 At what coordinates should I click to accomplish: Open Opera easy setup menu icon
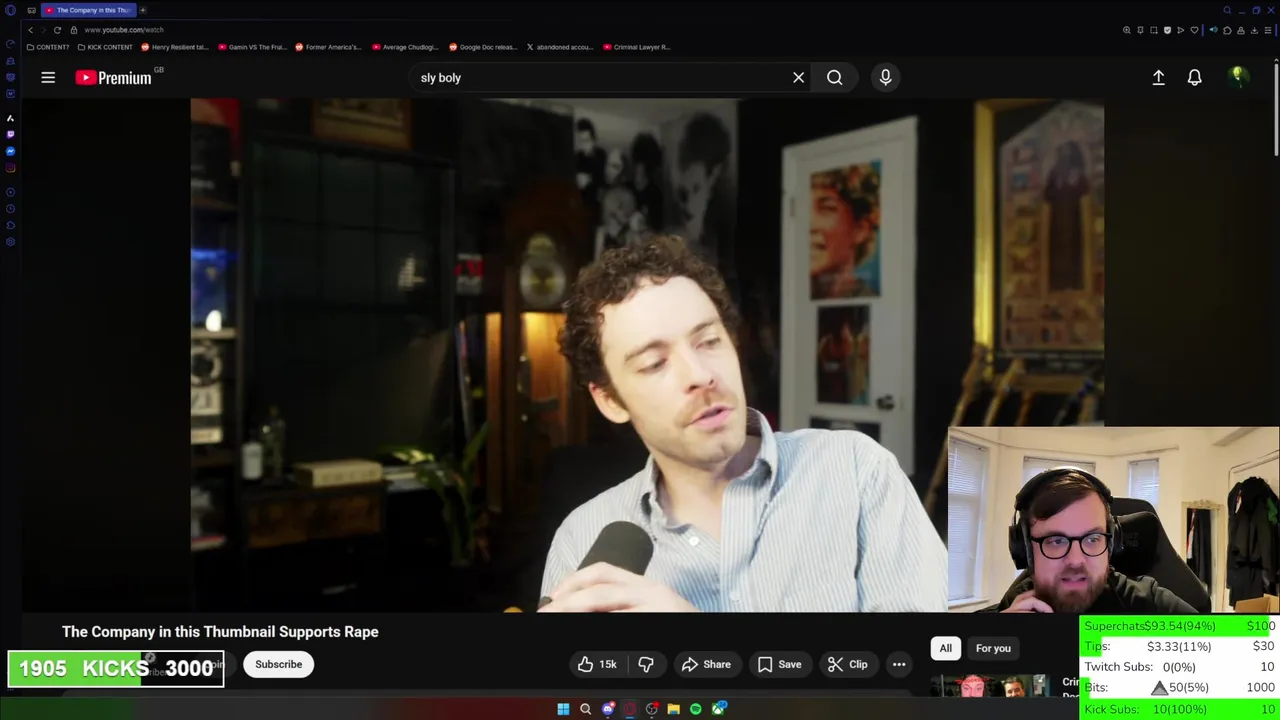[1268, 30]
